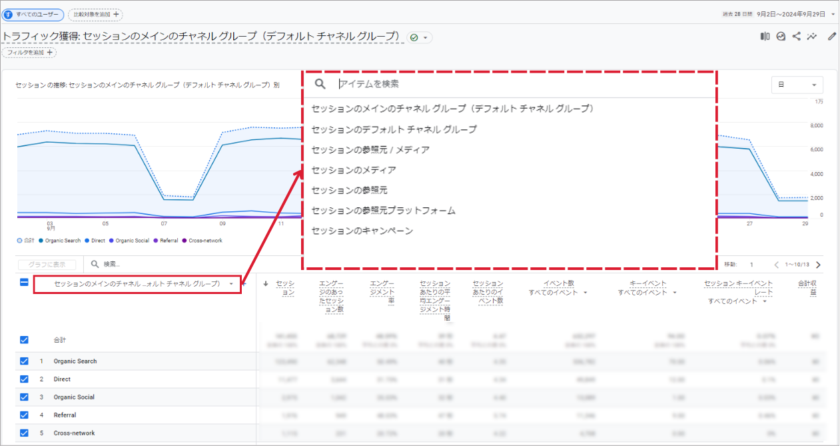Click the Organic Search legend color dot
The width and height of the screenshot is (840, 446).
[x=47, y=241]
